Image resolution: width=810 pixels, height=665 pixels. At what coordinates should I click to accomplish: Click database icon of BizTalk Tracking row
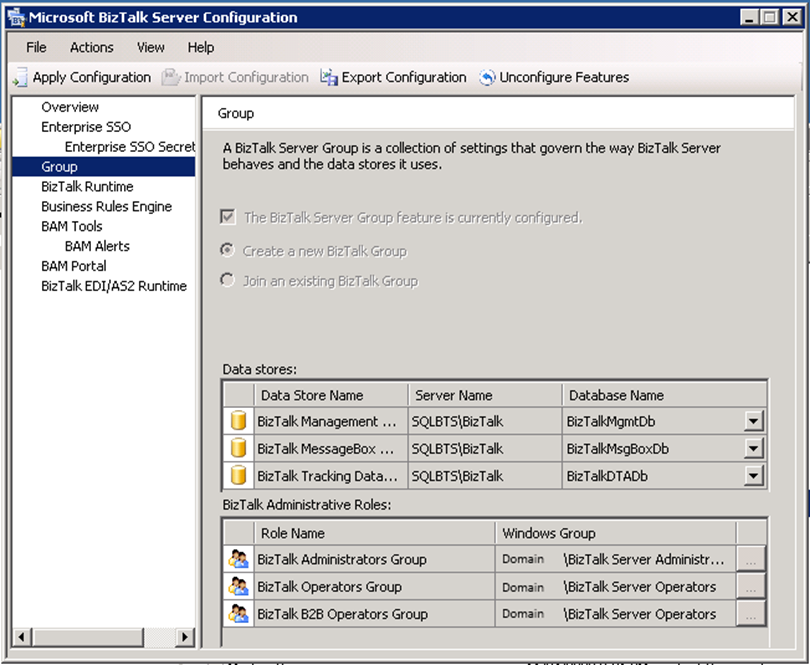238,475
